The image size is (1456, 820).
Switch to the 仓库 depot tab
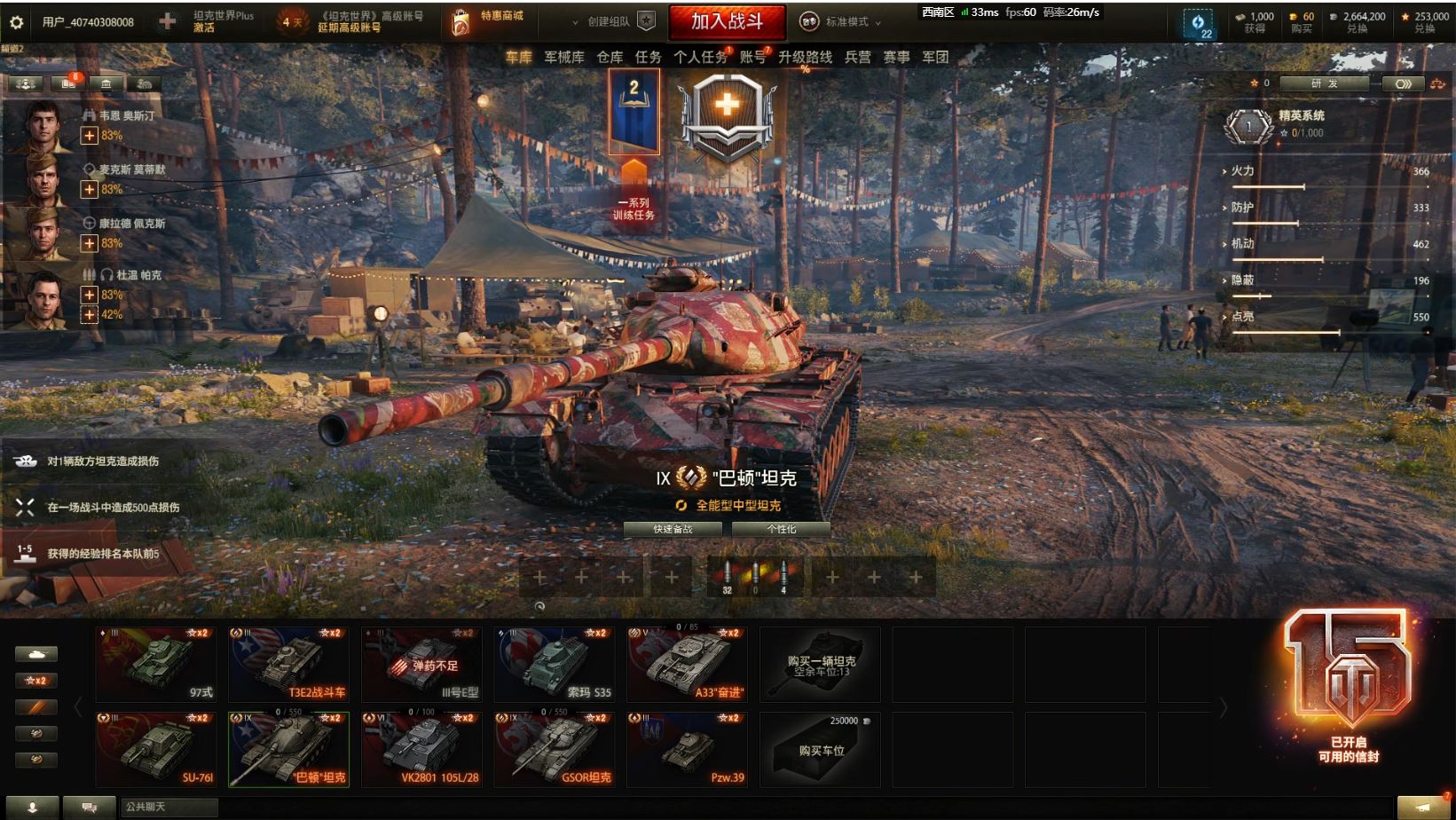click(610, 57)
